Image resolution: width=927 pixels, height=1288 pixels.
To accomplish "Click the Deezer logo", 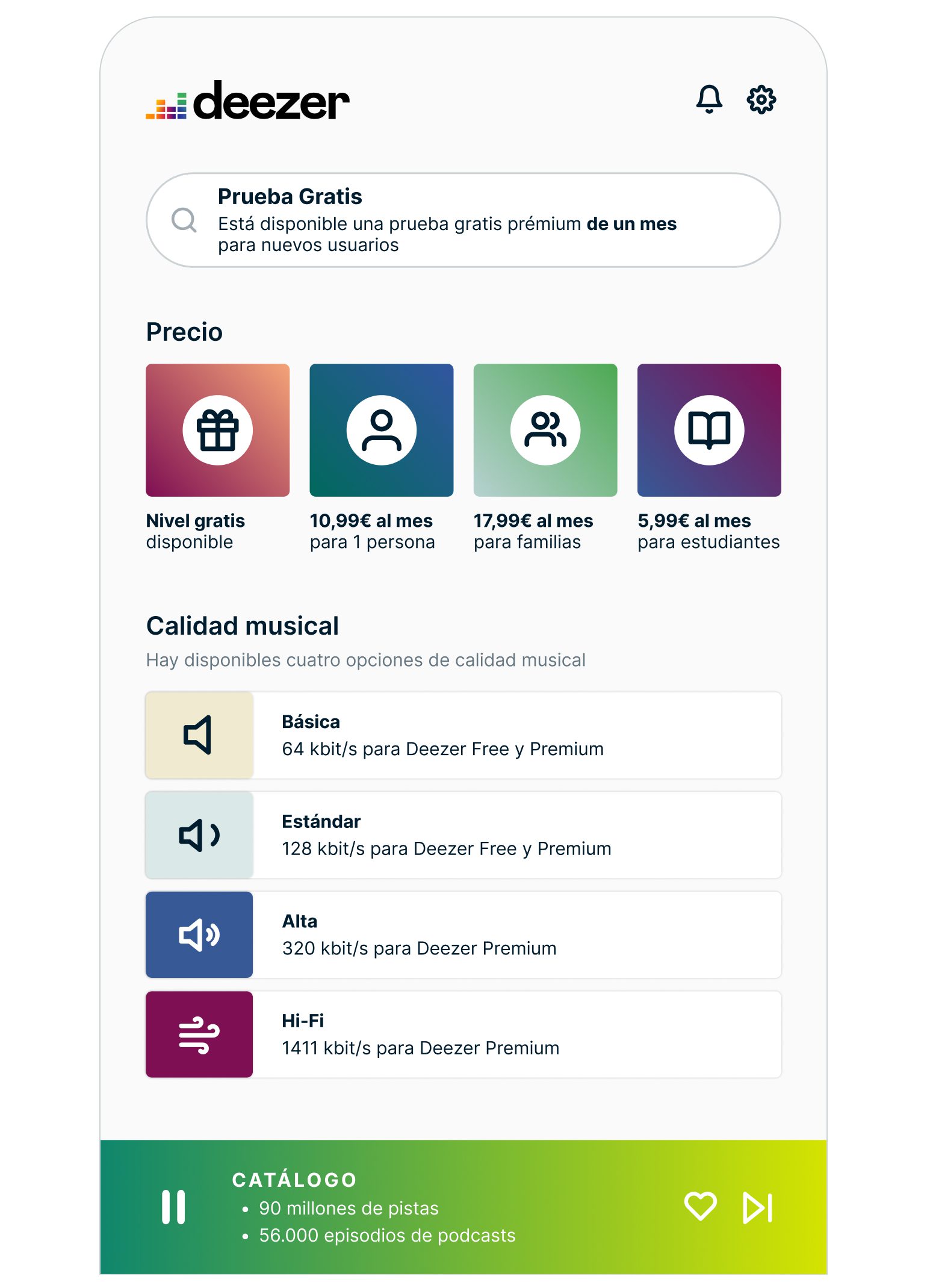I will click(x=248, y=101).
